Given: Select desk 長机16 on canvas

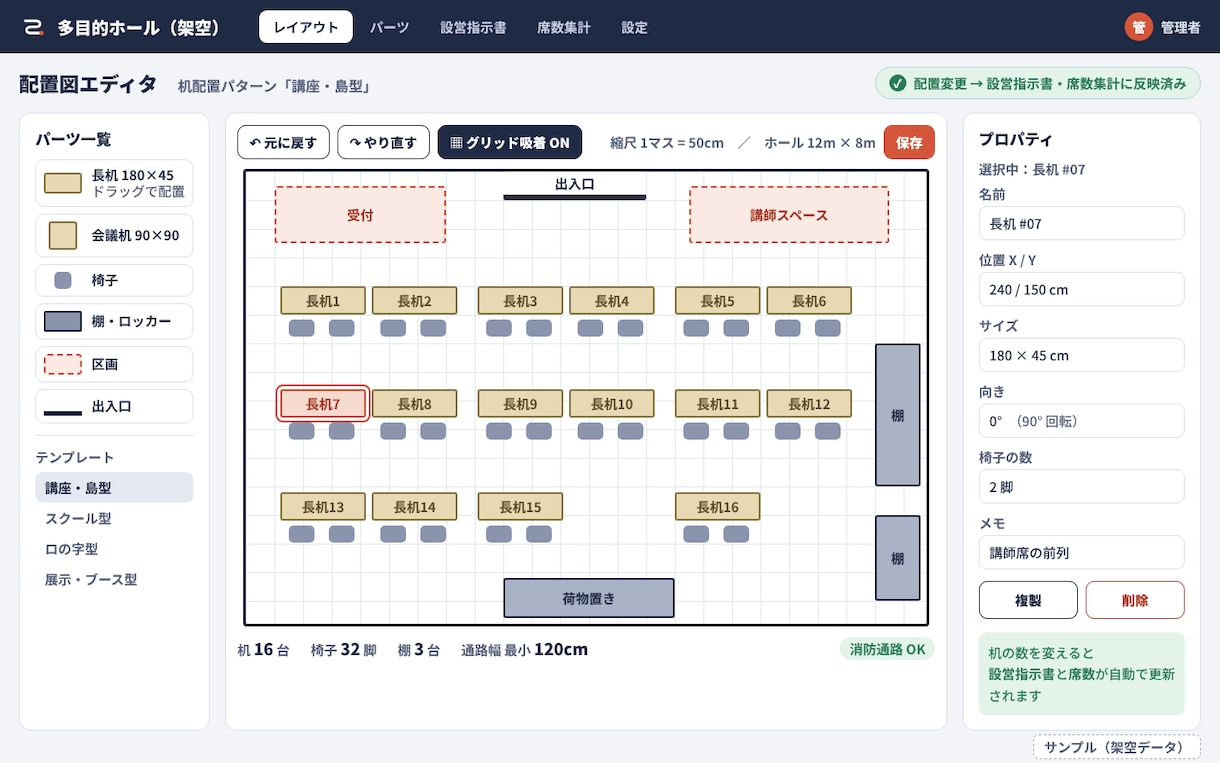Looking at the screenshot, I should click(x=718, y=507).
